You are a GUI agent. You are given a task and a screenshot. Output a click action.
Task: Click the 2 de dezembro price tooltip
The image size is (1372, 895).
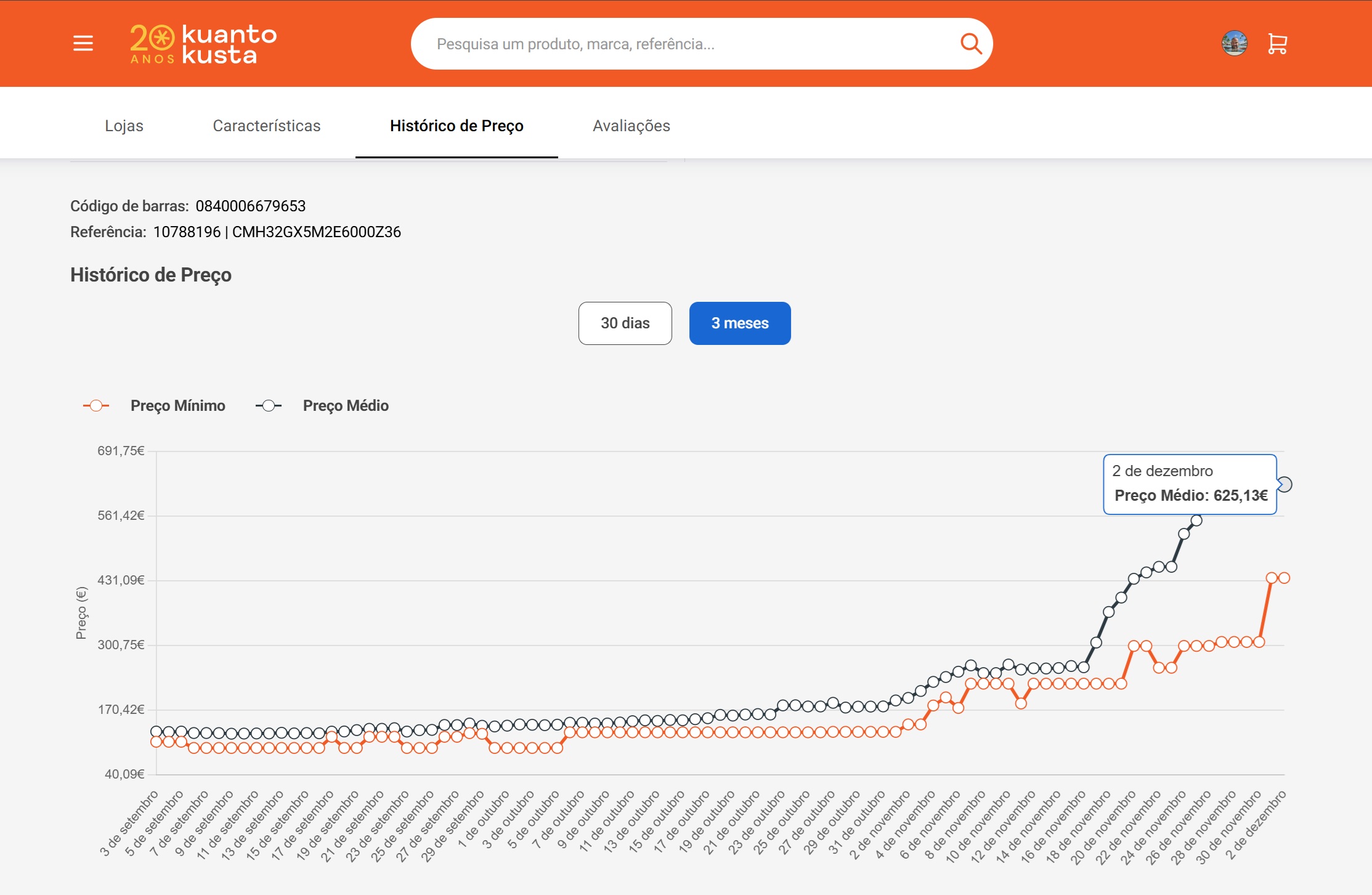pos(1189,484)
